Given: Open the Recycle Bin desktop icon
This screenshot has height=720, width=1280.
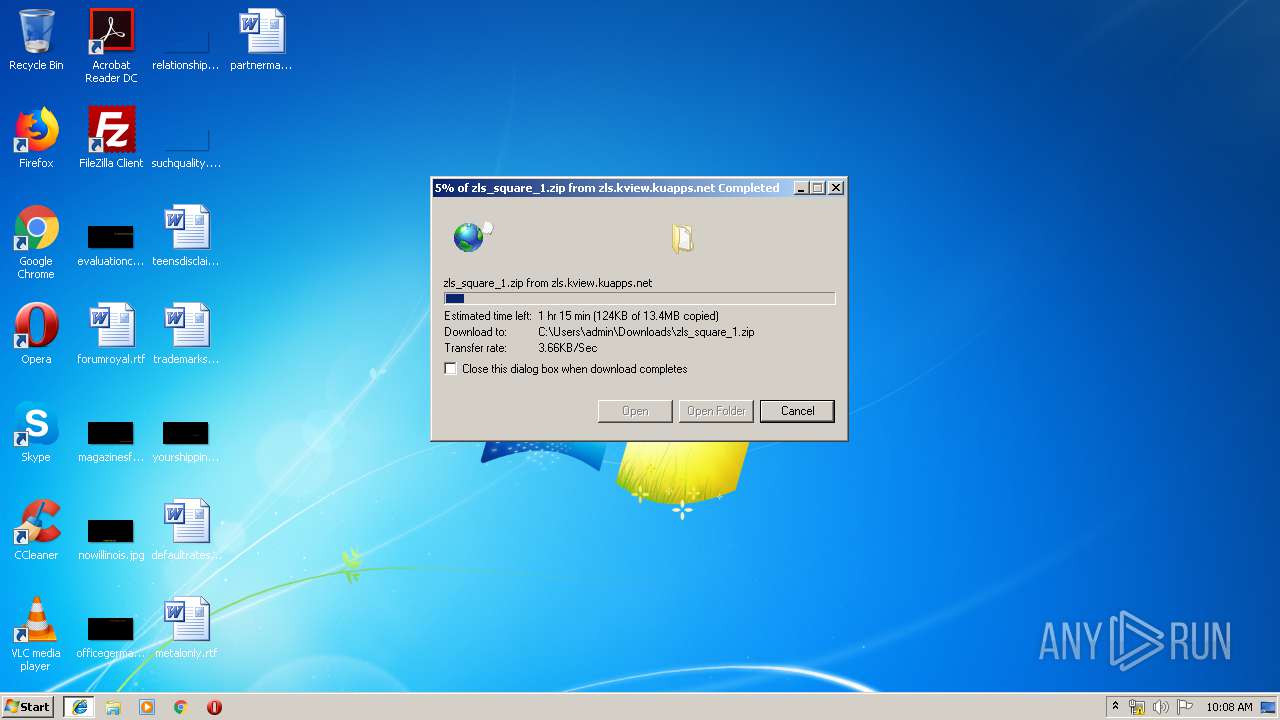Looking at the screenshot, I should [x=36, y=40].
